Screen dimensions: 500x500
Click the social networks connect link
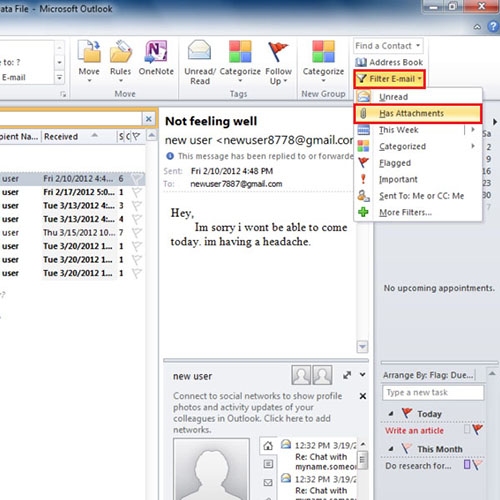(x=257, y=413)
